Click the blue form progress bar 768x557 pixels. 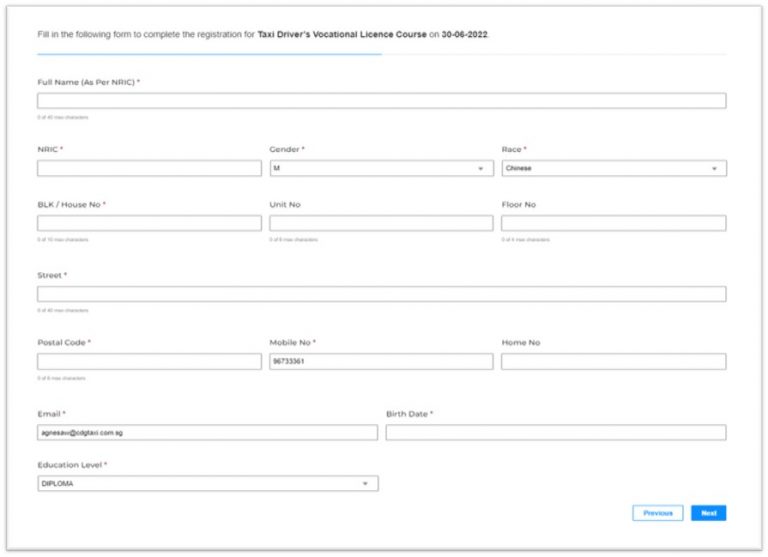[x=209, y=54]
